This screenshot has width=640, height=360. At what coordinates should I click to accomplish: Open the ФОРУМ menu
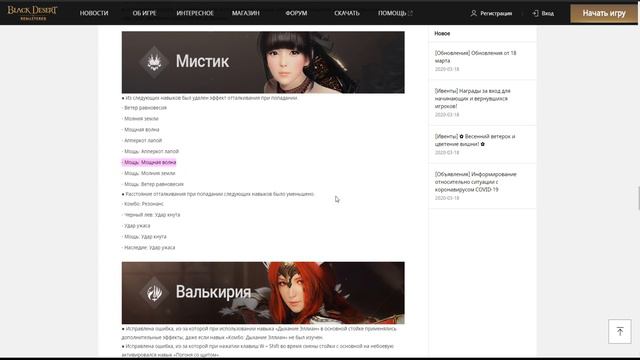pyautogui.click(x=296, y=13)
